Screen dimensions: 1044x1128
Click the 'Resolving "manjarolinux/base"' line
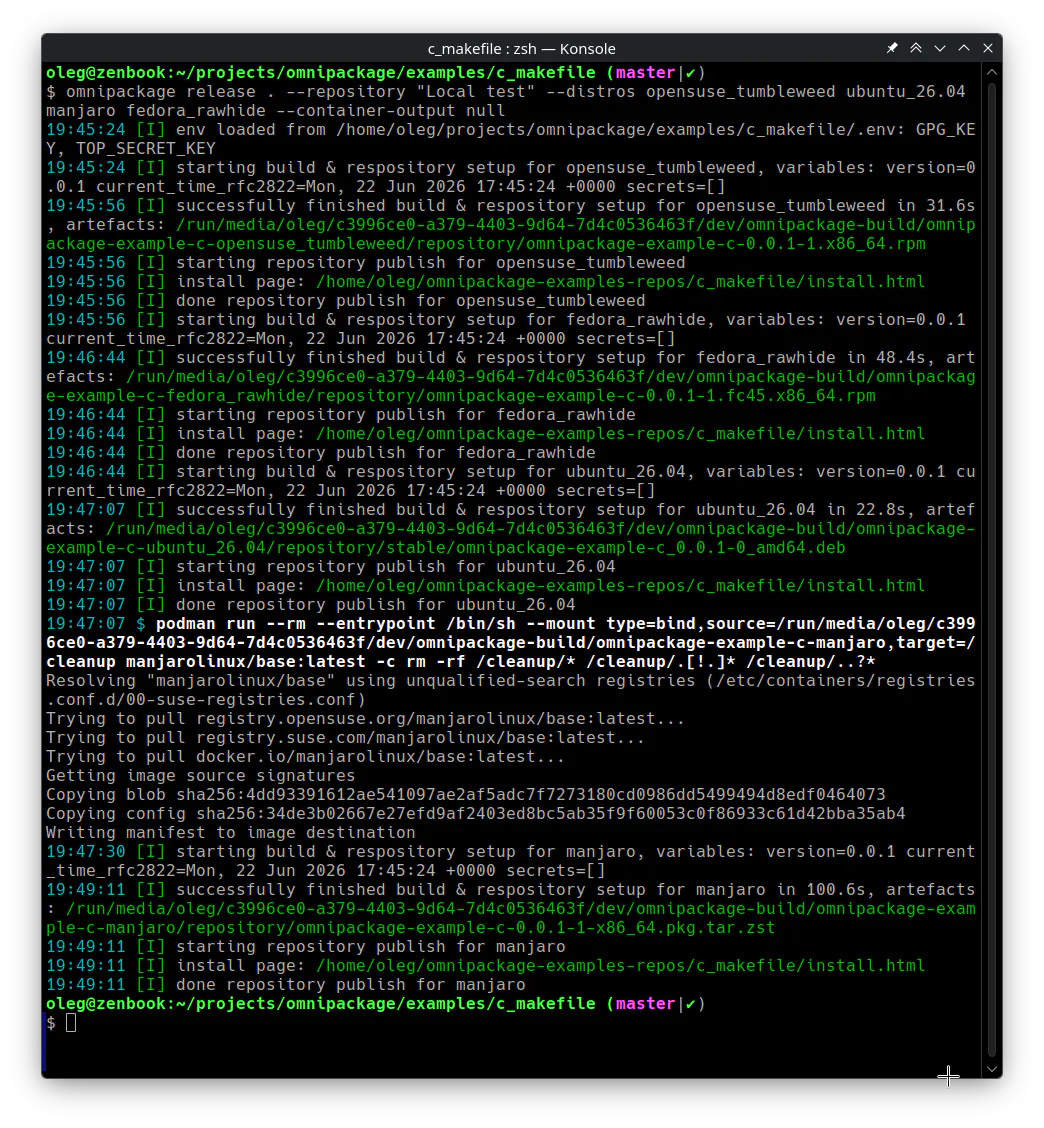point(510,690)
